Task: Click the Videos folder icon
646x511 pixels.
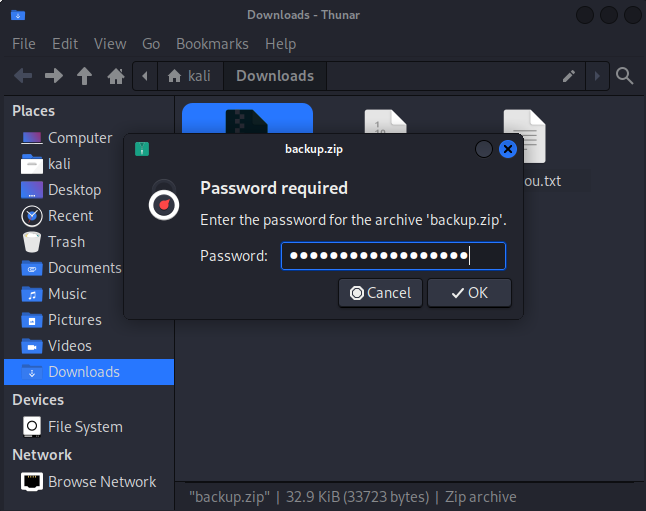Action: click(32, 346)
